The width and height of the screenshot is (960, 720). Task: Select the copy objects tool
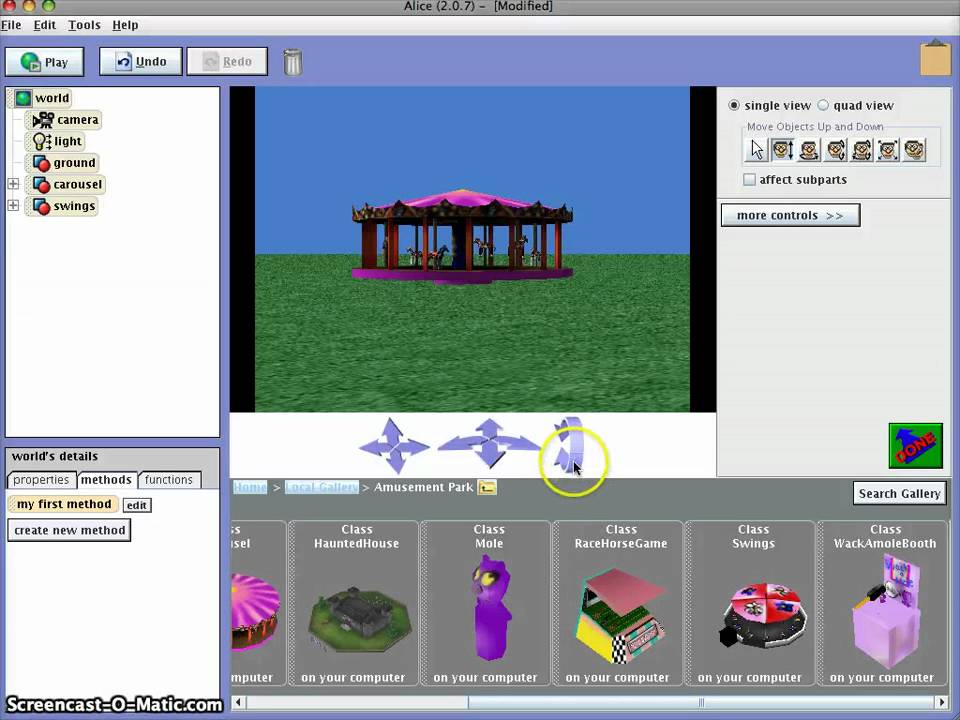914,150
